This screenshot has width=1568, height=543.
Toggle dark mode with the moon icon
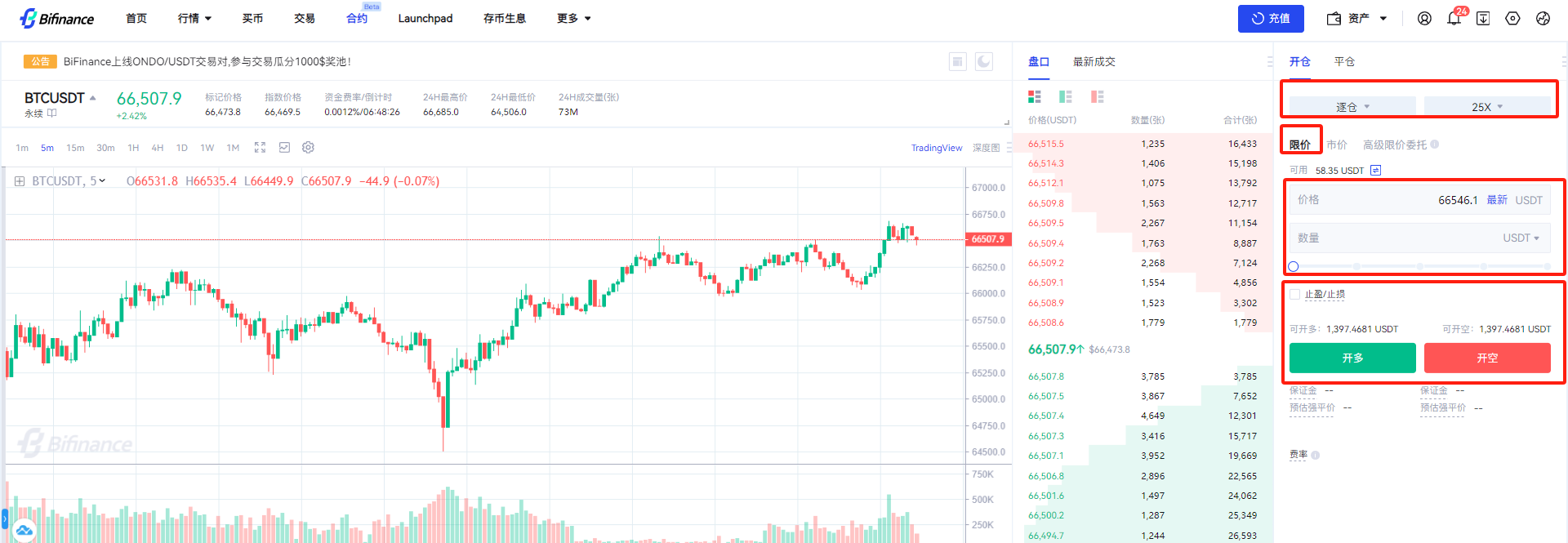pyautogui.click(x=984, y=61)
